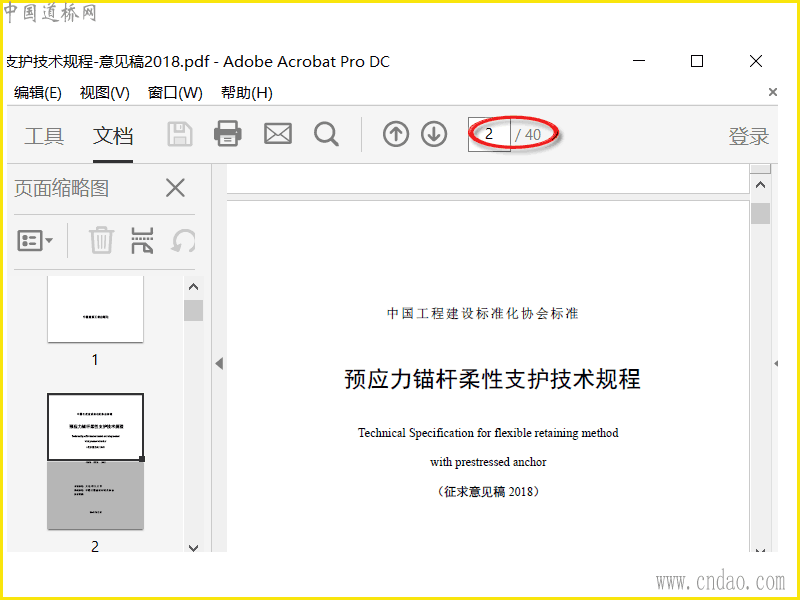This screenshot has width=800, height=600.
Task: Click the page number input field
Action: [489, 134]
